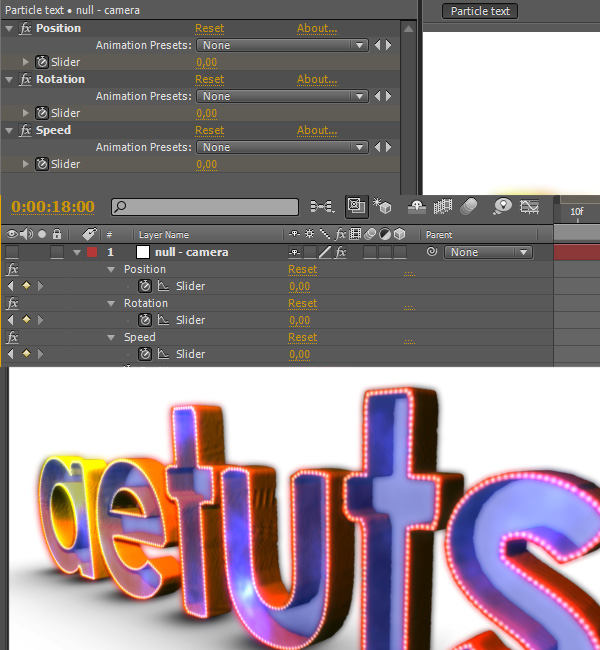Collapse Position group in timeline
600x650 pixels.
click(x=111, y=269)
